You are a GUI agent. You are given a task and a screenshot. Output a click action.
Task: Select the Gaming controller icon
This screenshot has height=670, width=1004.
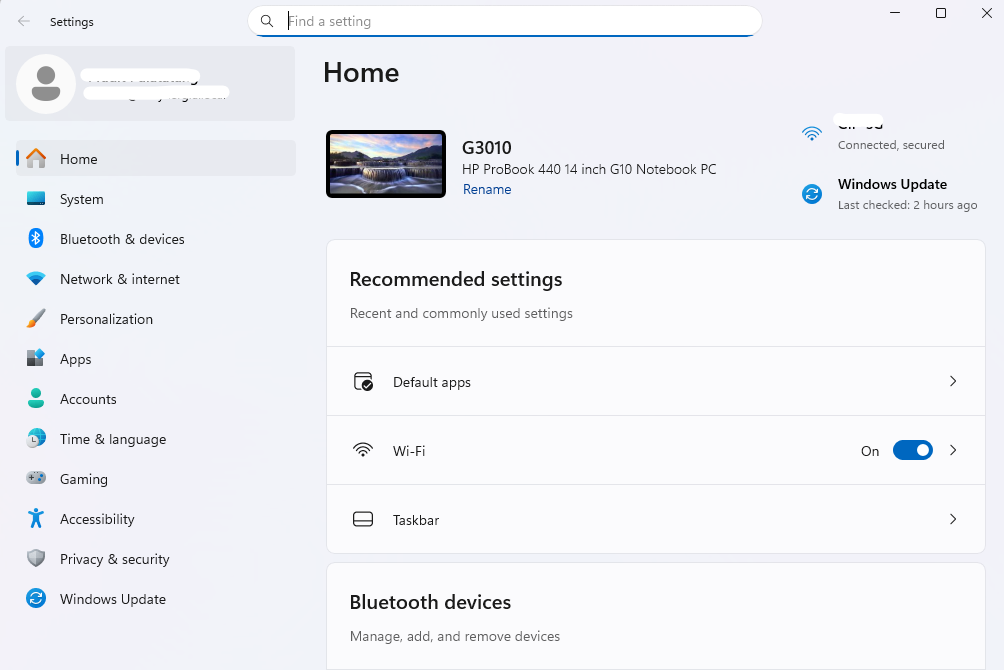coord(36,479)
